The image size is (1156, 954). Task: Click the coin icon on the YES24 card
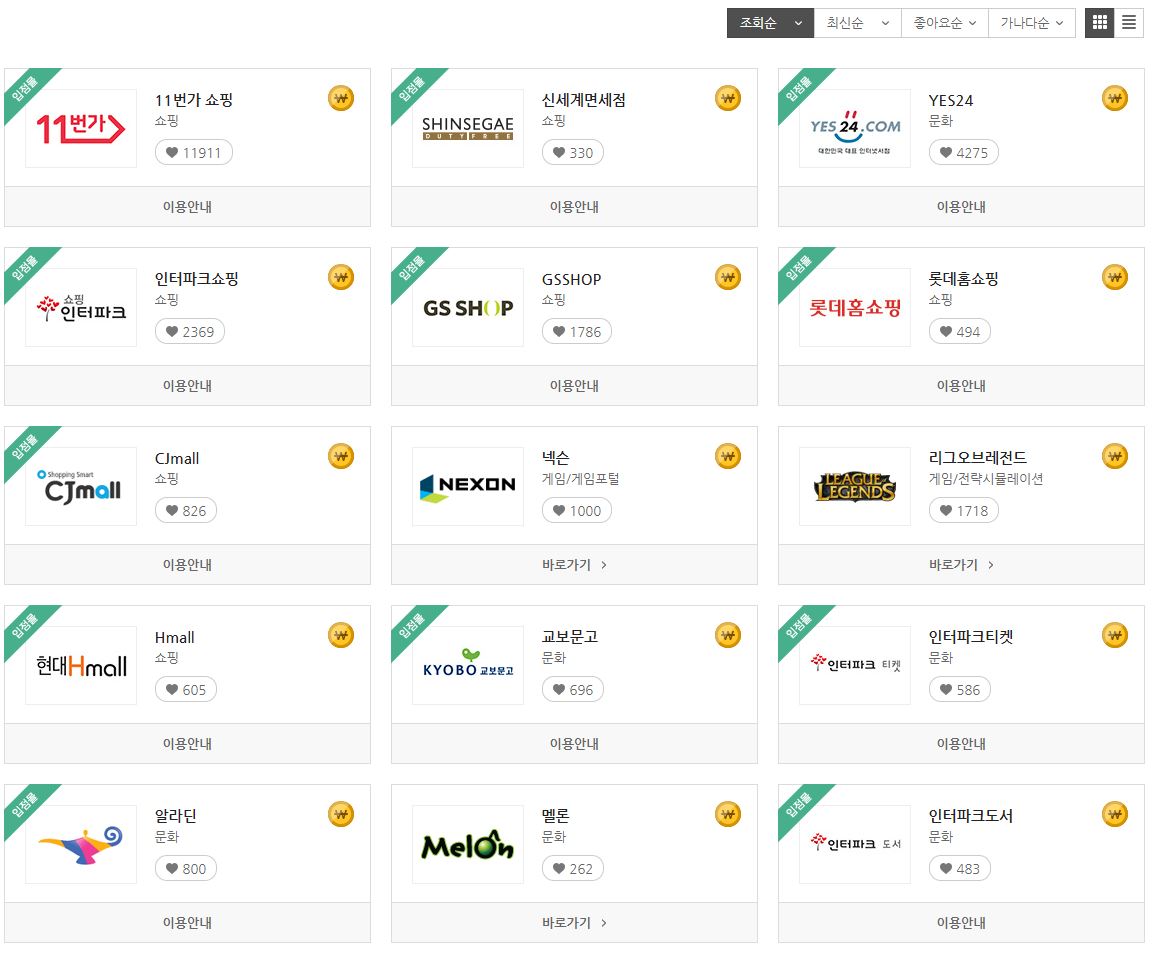click(x=1114, y=98)
